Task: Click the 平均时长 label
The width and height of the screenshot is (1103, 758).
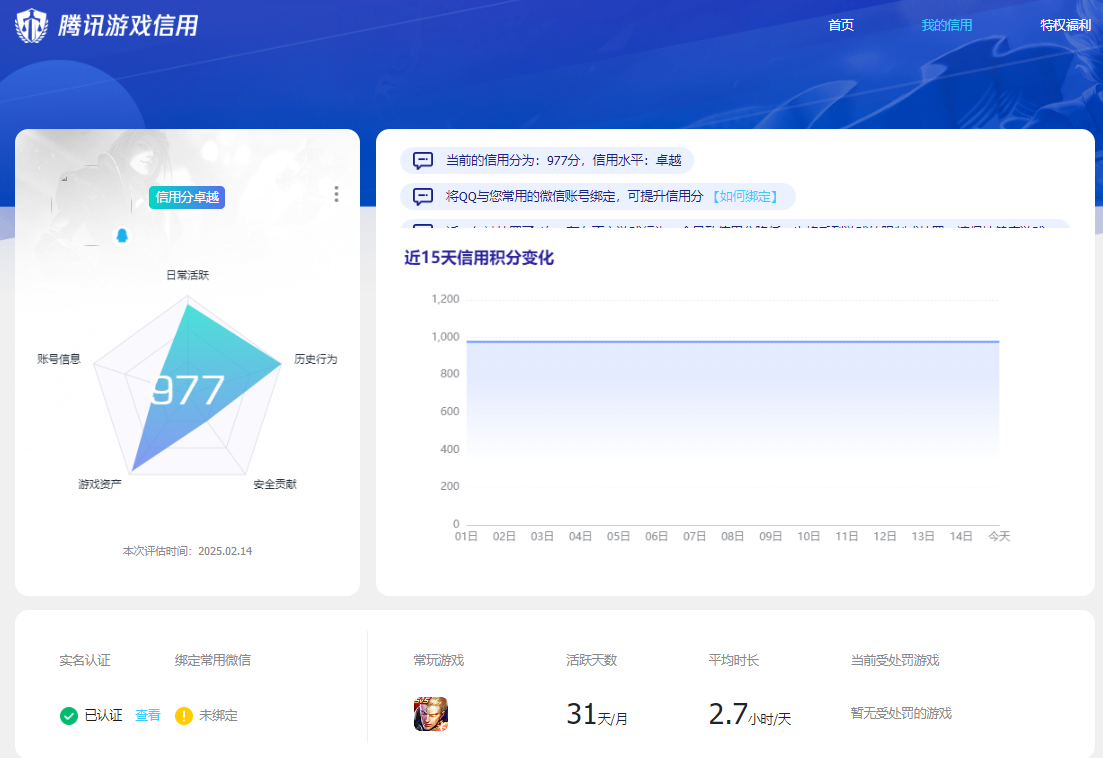Action: pyautogui.click(x=734, y=660)
